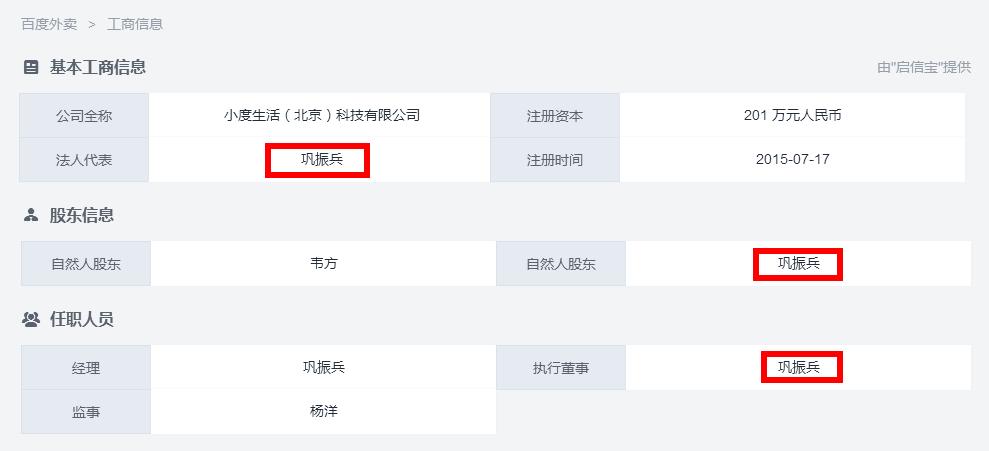The width and height of the screenshot is (989, 451).
Task: Click the 股东信息 section heading
Action: tap(82, 215)
